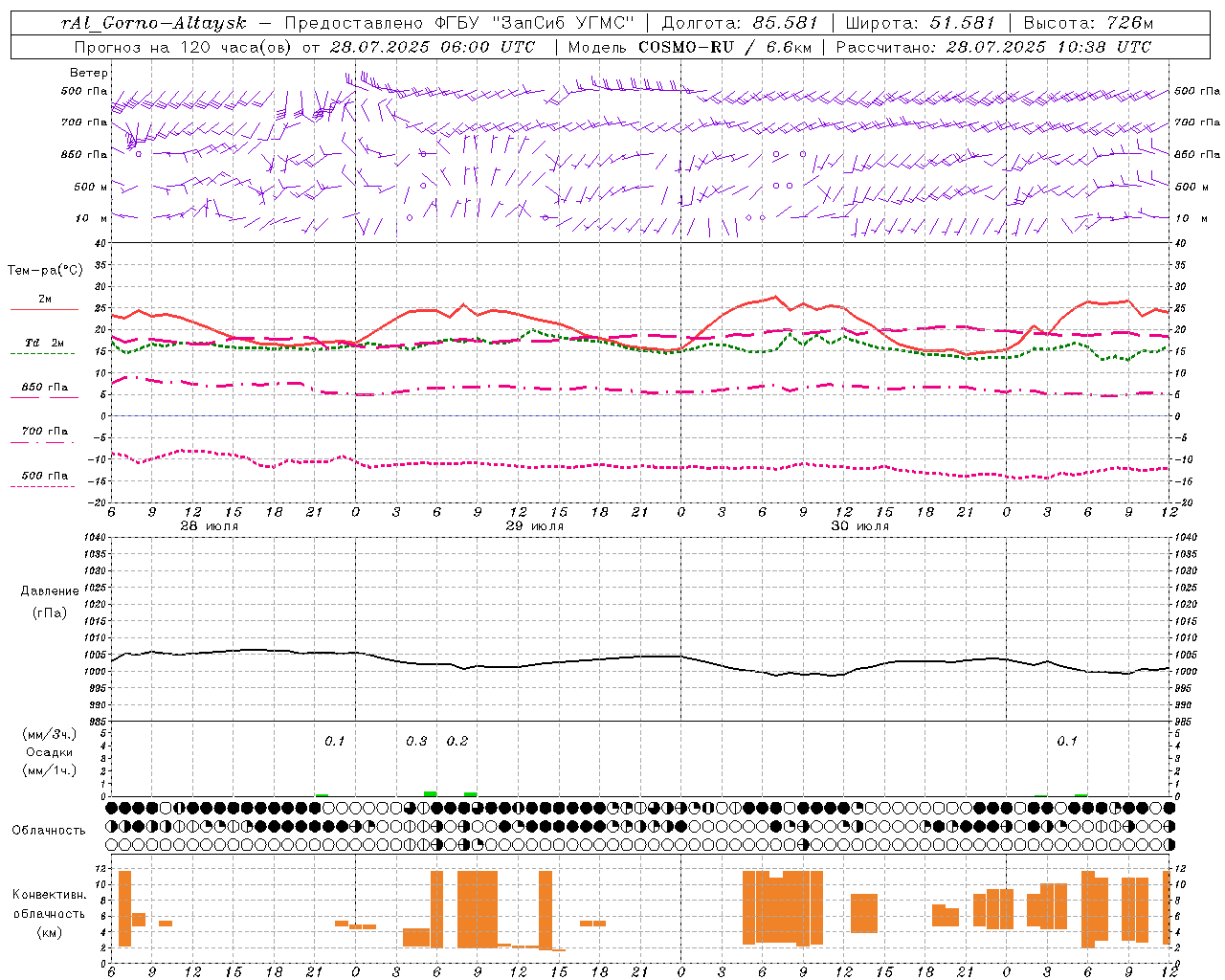Click the precipitation amount 0.2
The height and width of the screenshot is (980, 1225).
tap(457, 741)
